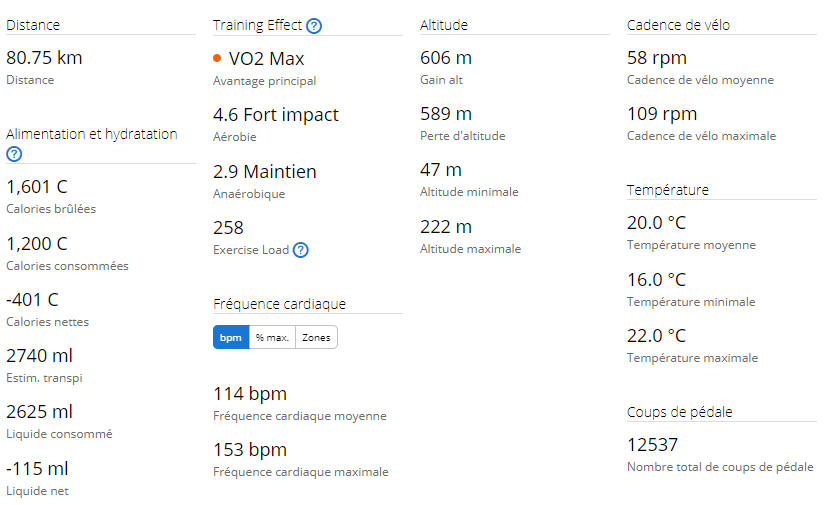Image resolution: width=825 pixels, height=505 pixels.
Task: Click the 80.75 km distance value
Action: (44, 57)
